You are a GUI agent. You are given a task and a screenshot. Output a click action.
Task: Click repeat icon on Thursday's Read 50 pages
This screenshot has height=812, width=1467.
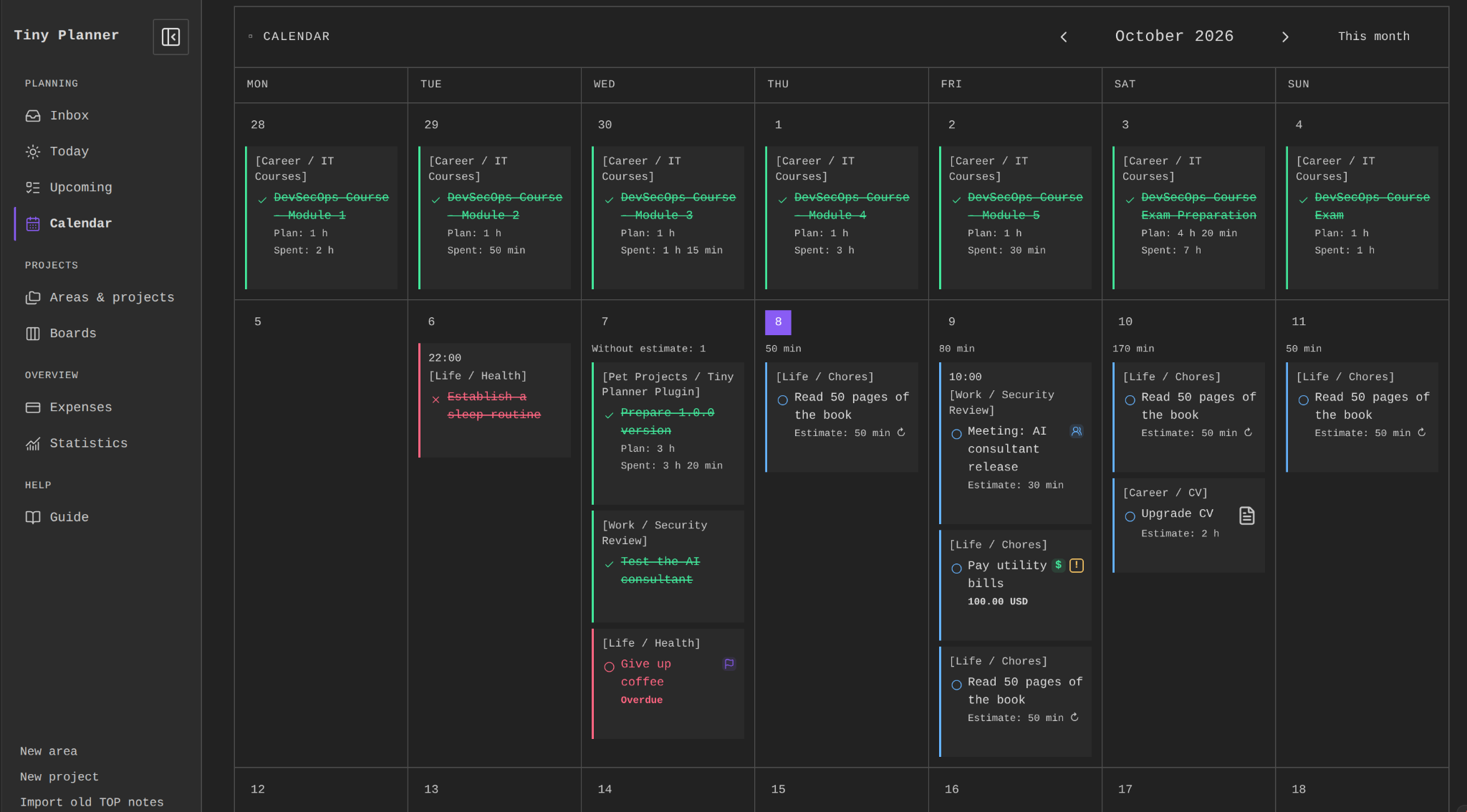[901, 432]
